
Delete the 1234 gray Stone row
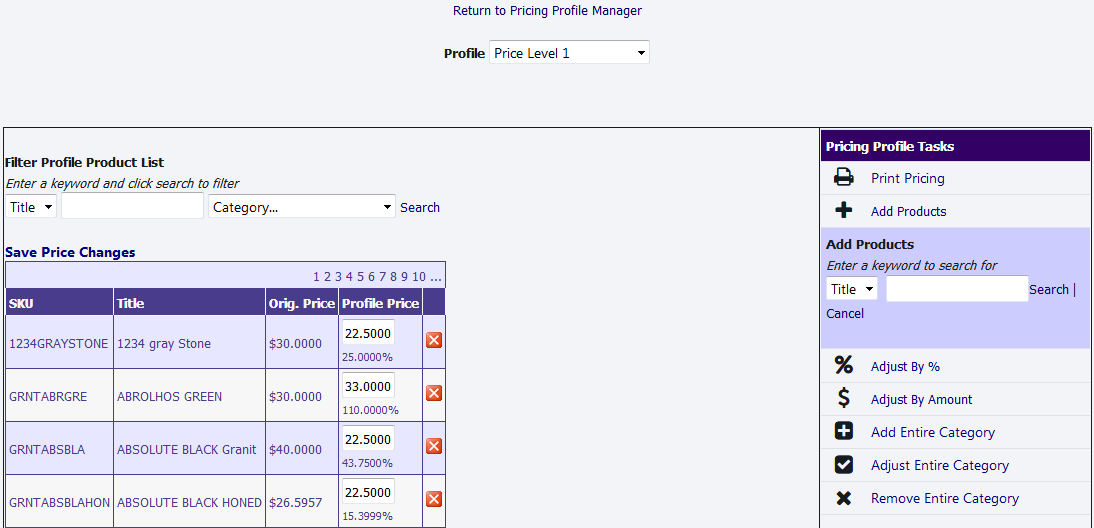[434, 340]
